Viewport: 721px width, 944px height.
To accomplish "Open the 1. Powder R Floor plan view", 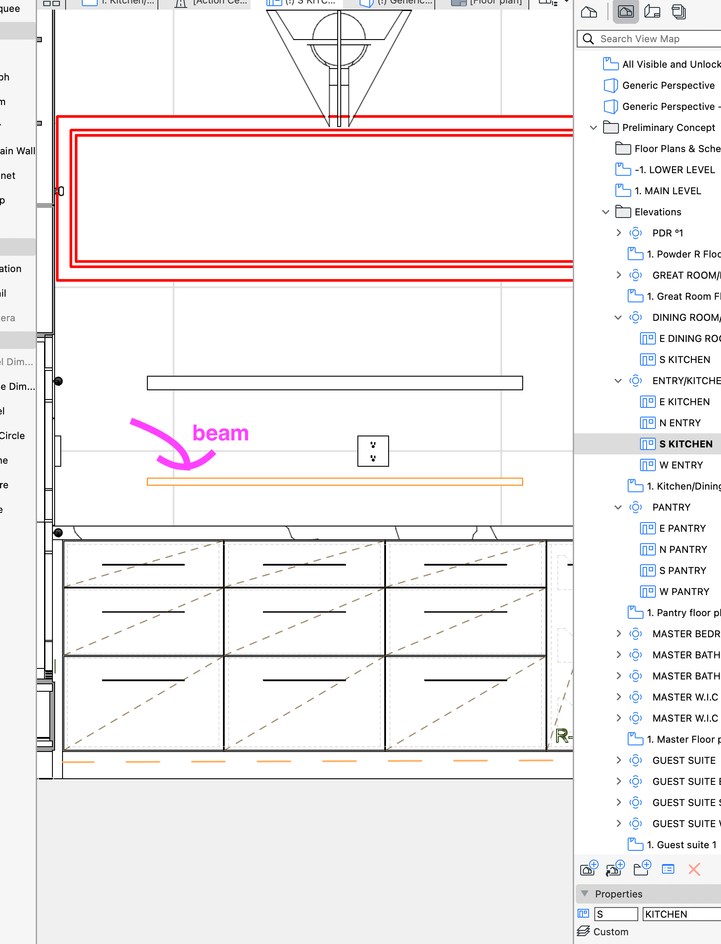I will click(673, 254).
